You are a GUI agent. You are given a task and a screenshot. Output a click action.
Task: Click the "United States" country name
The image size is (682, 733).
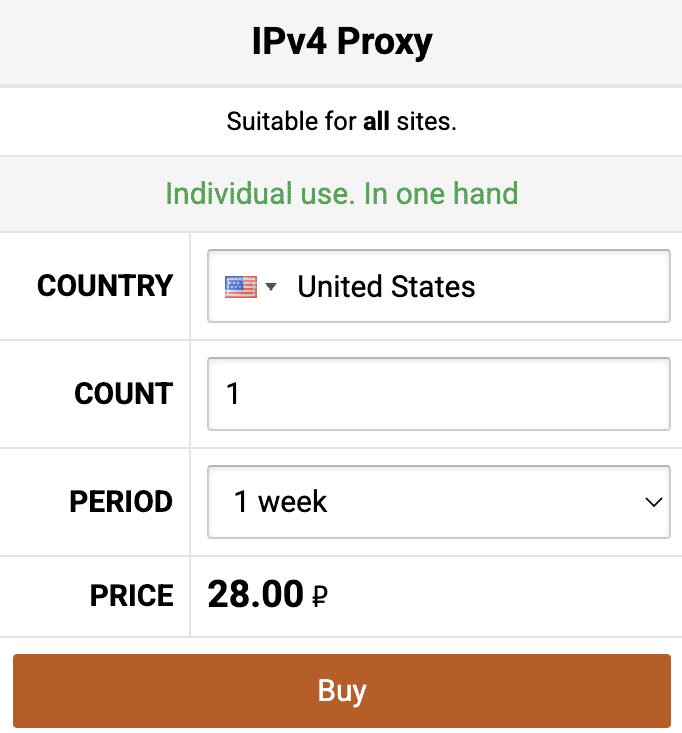coord(386,287)
